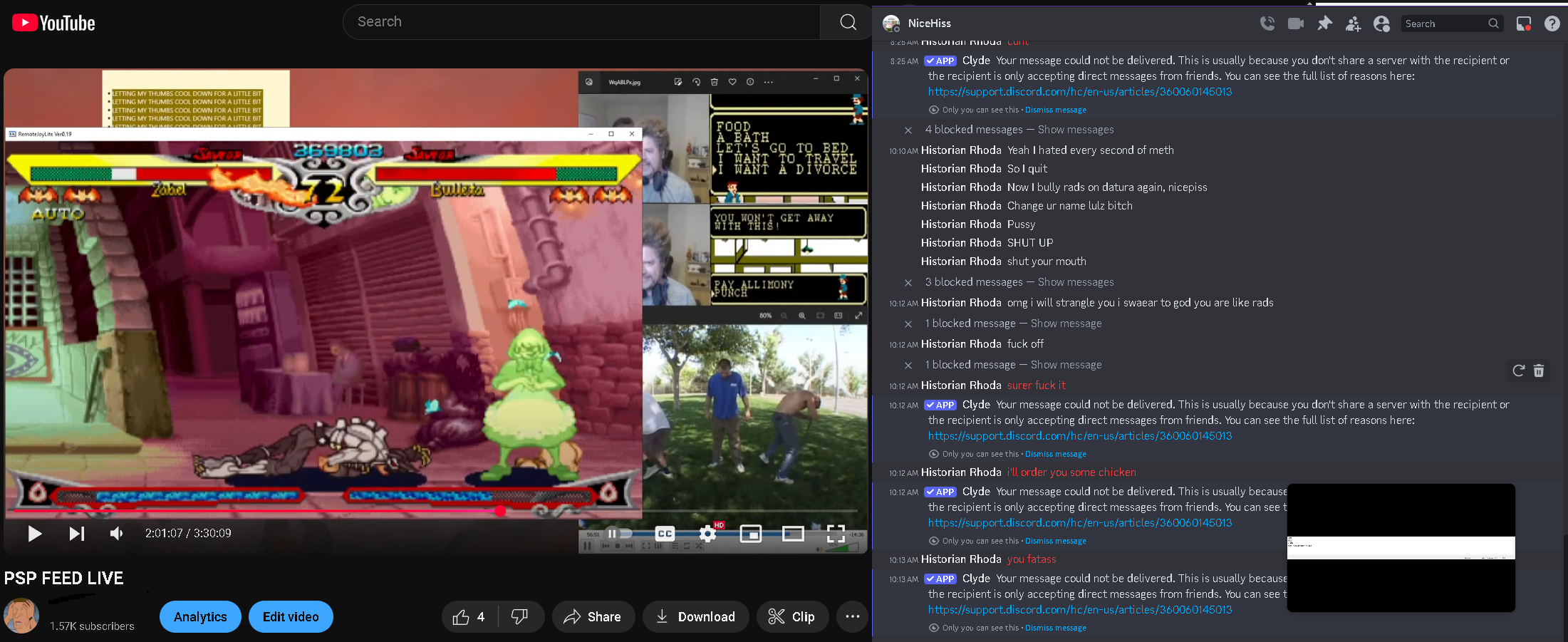The width and height of the screenshot is (1568, 642).
Task: Click YouTube search magnifier button
Action: pos(848,22)
